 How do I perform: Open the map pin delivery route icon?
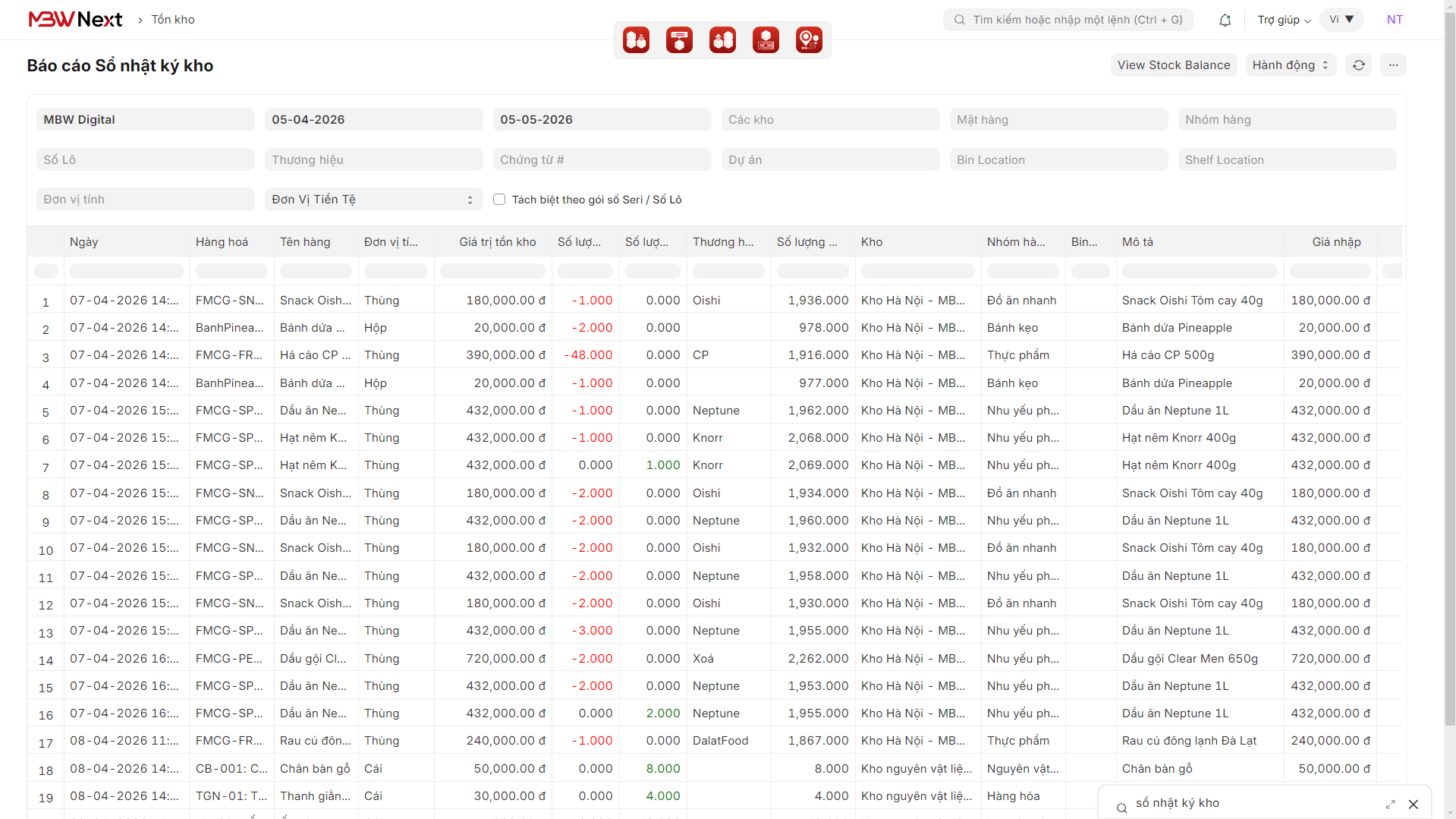(809, 39)
